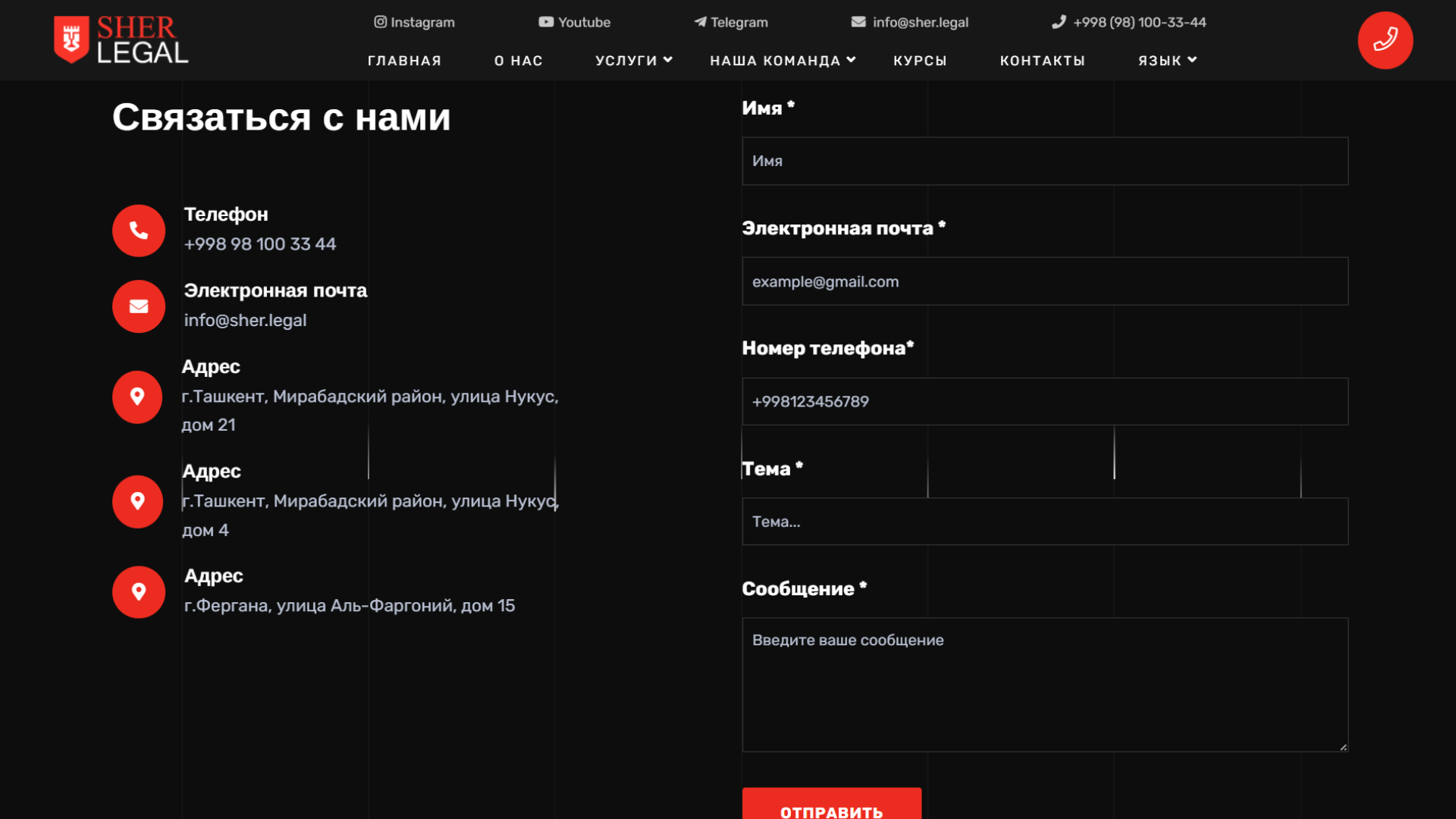Click the red floating phone call button
This screenshot has width=1456, height=819.
[x=1385, y=40]
